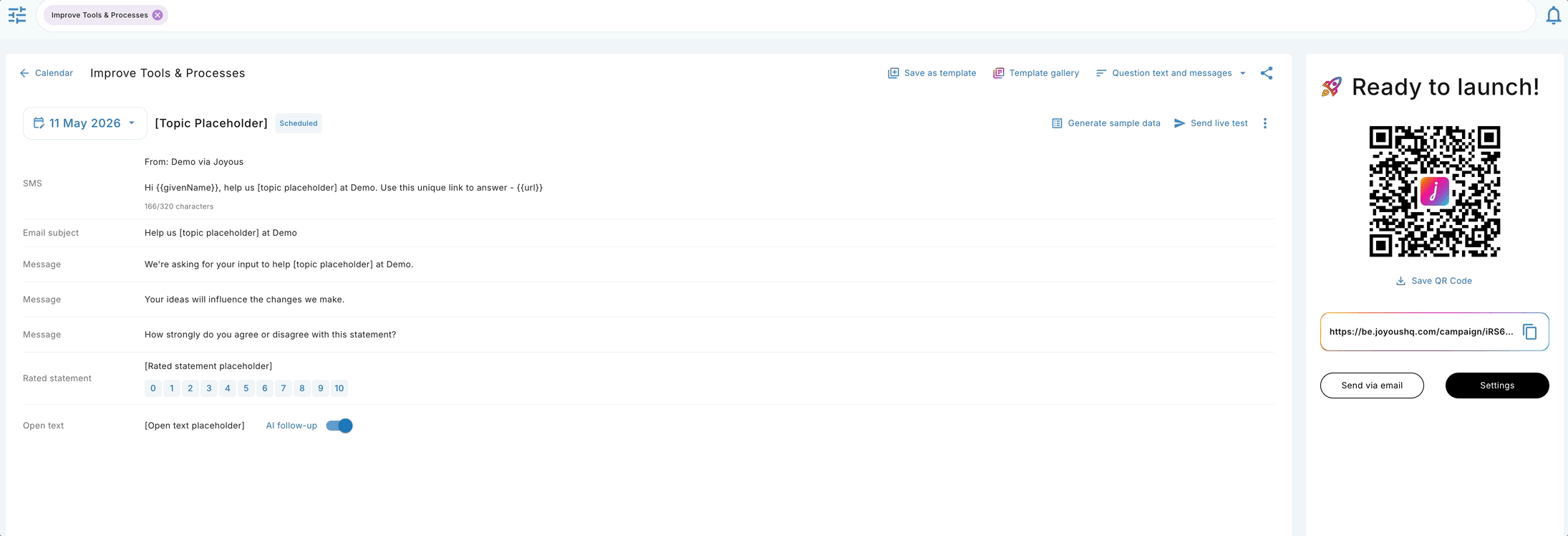Select rating 9

tap(321, 388)
